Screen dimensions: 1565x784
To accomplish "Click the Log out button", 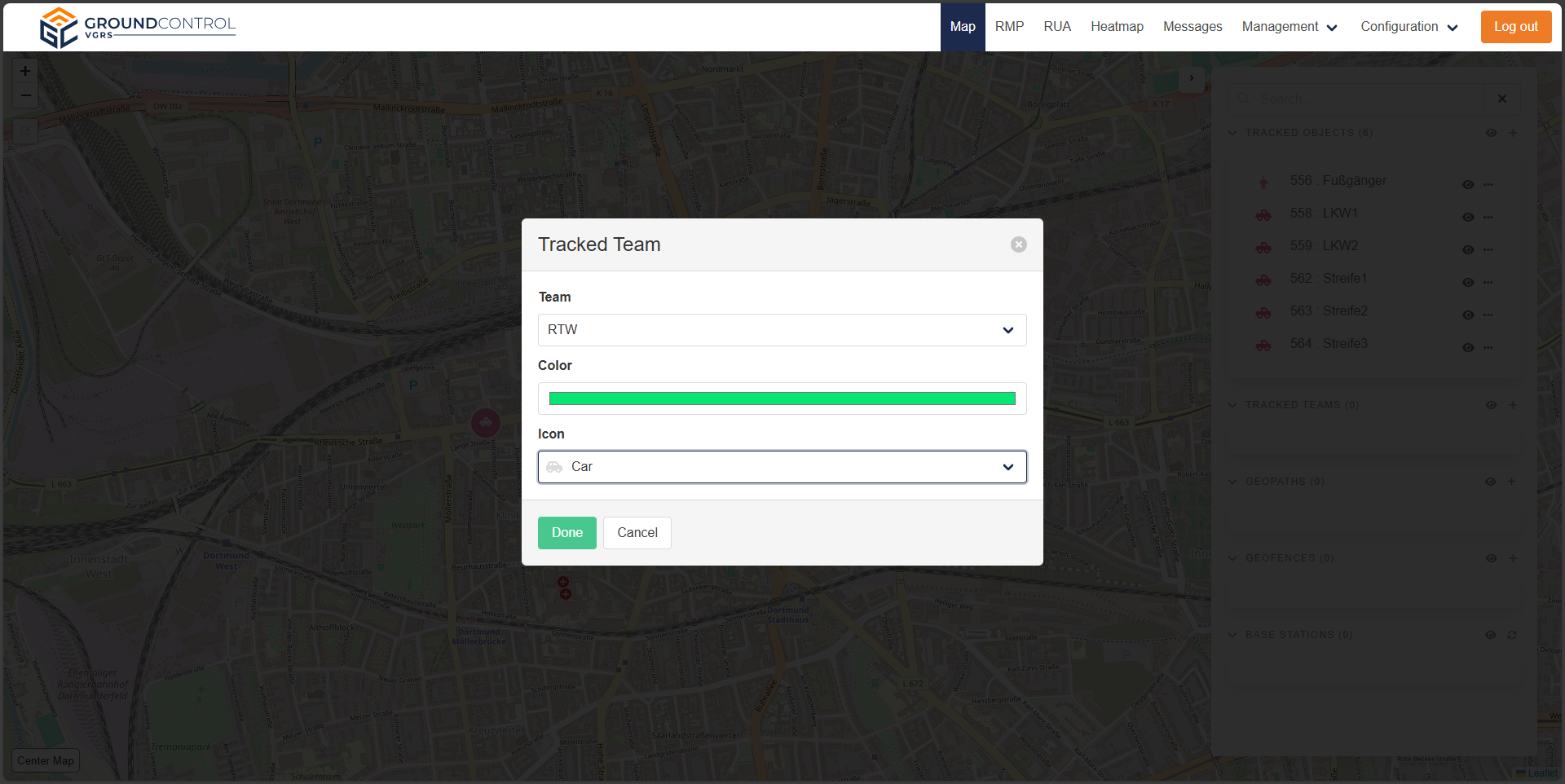I will click(x=1515, y=27).
